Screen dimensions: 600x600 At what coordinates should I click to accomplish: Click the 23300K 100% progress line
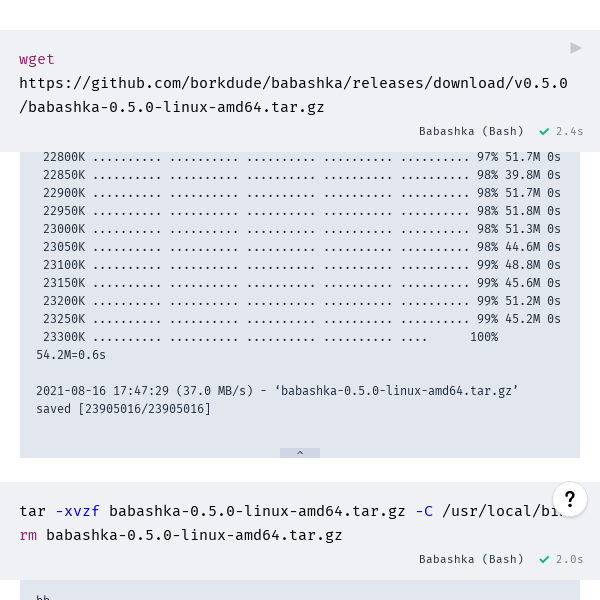point(271,337)
